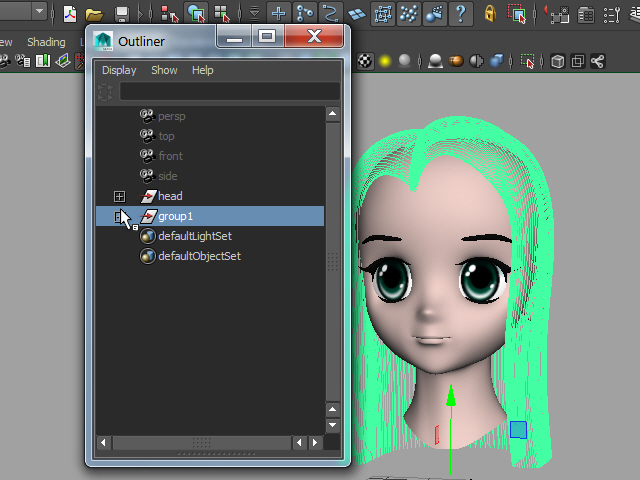Viewport: 640px width, 480px height.
Task: Open the menu set dropdown at top left
Action: pos(38,13)
